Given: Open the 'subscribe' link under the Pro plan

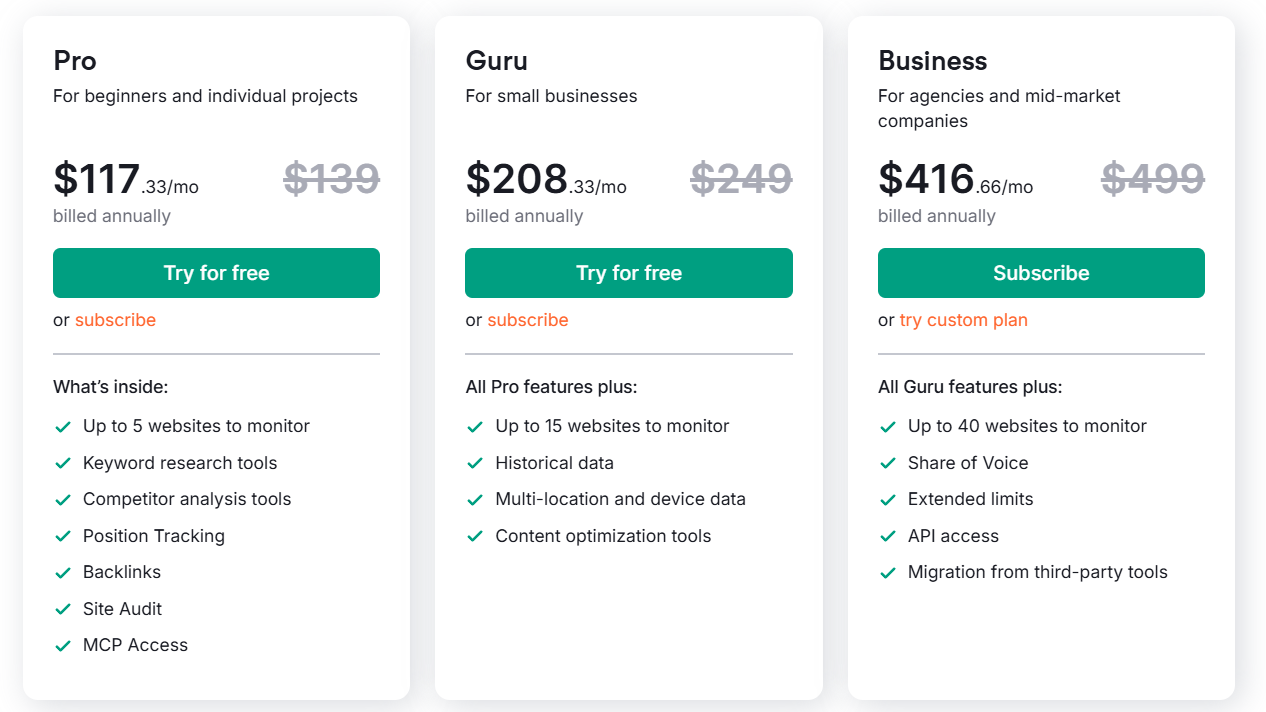Looking at the screenshot, I should (x=115, y=319).
